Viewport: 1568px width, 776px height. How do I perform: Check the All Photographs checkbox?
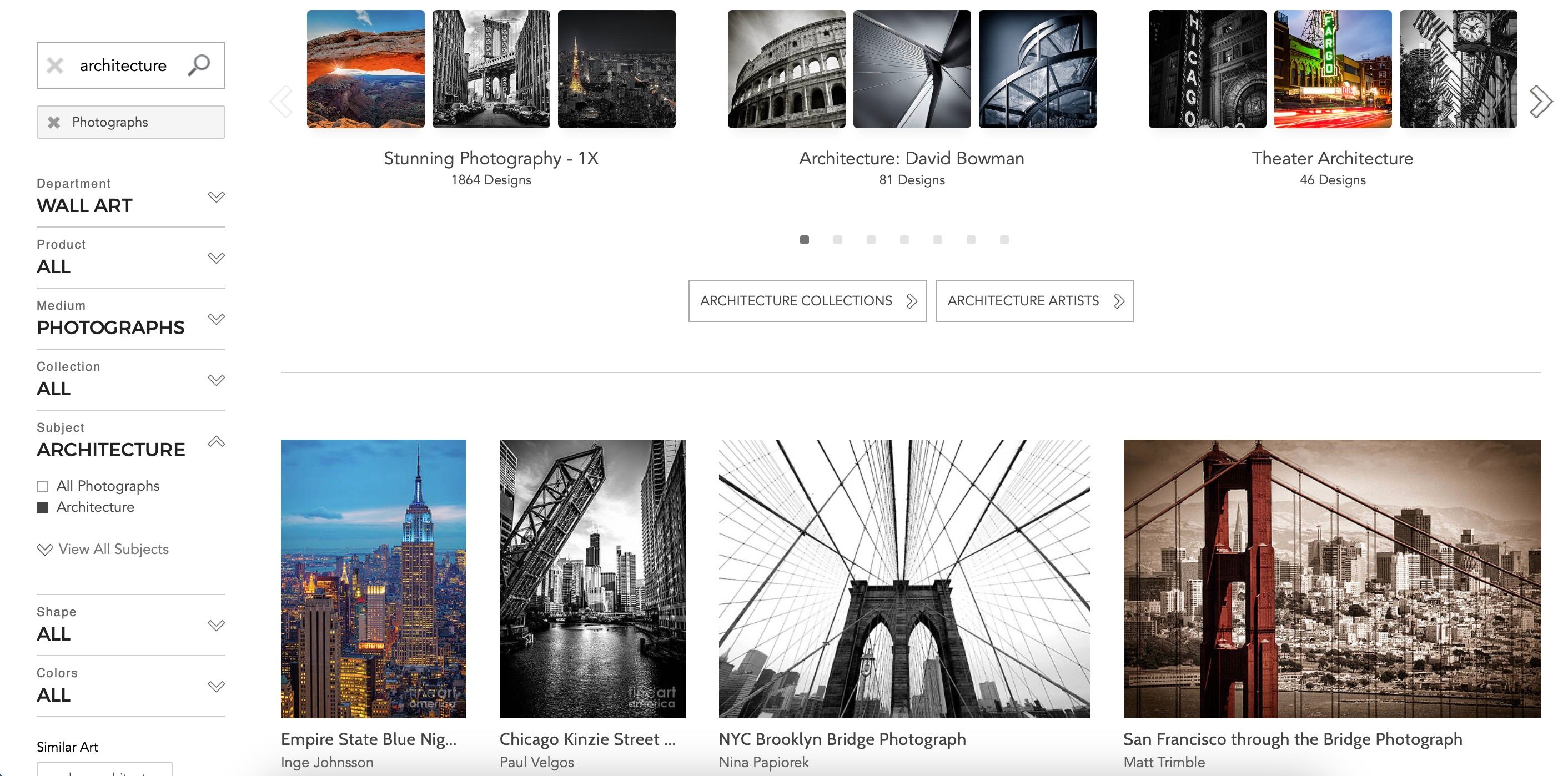(x=42, y=486)
